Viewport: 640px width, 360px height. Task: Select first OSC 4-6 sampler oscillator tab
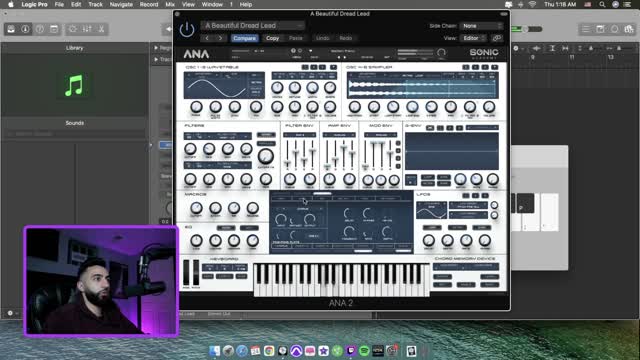click(x=466, y=67)
